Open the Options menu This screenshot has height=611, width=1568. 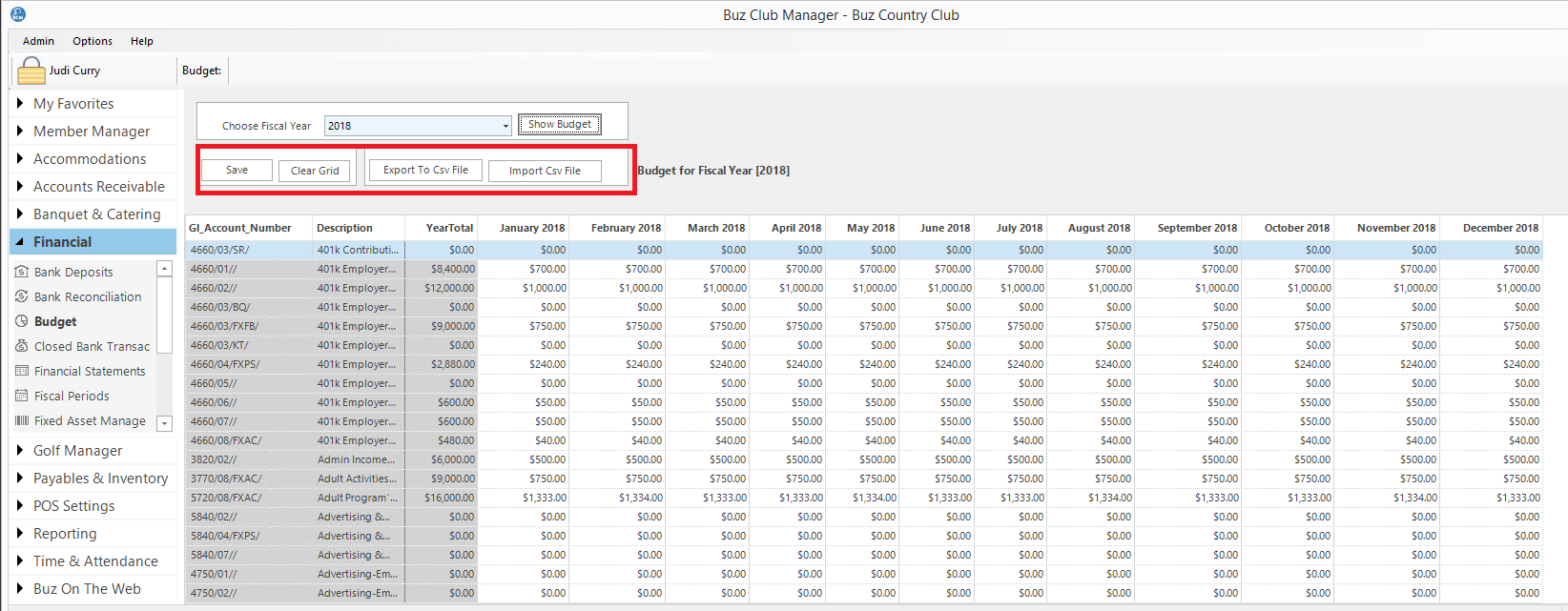point(93,41)
